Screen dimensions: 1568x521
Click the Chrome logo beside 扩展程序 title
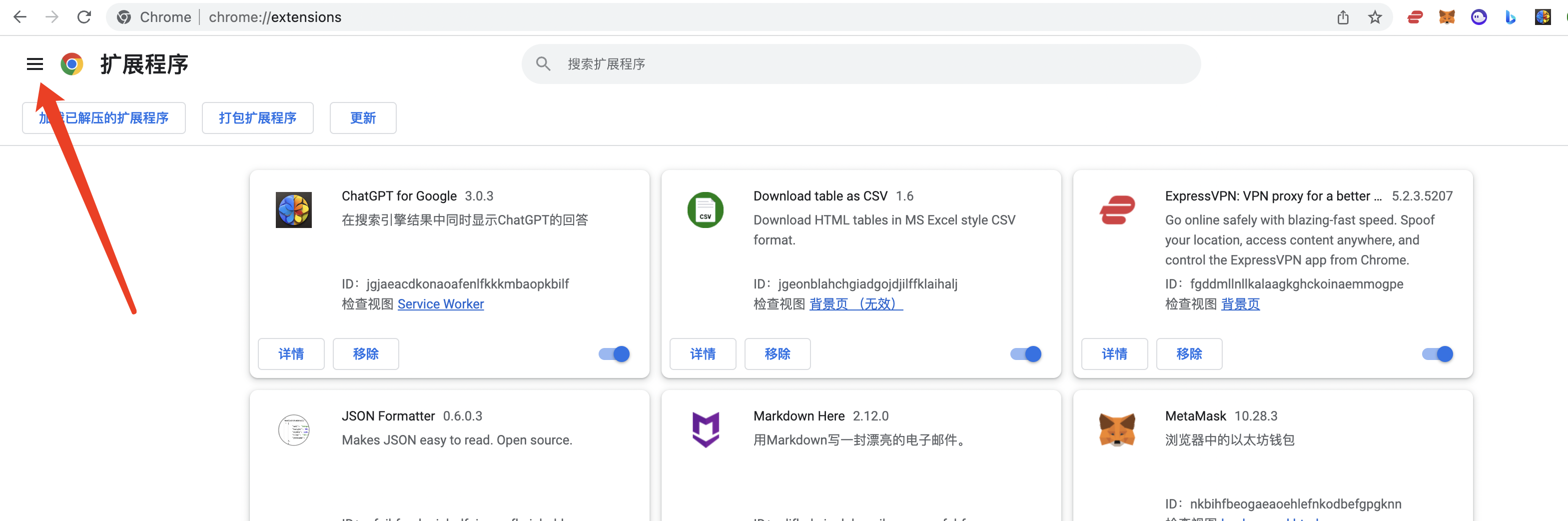point(72,64)
